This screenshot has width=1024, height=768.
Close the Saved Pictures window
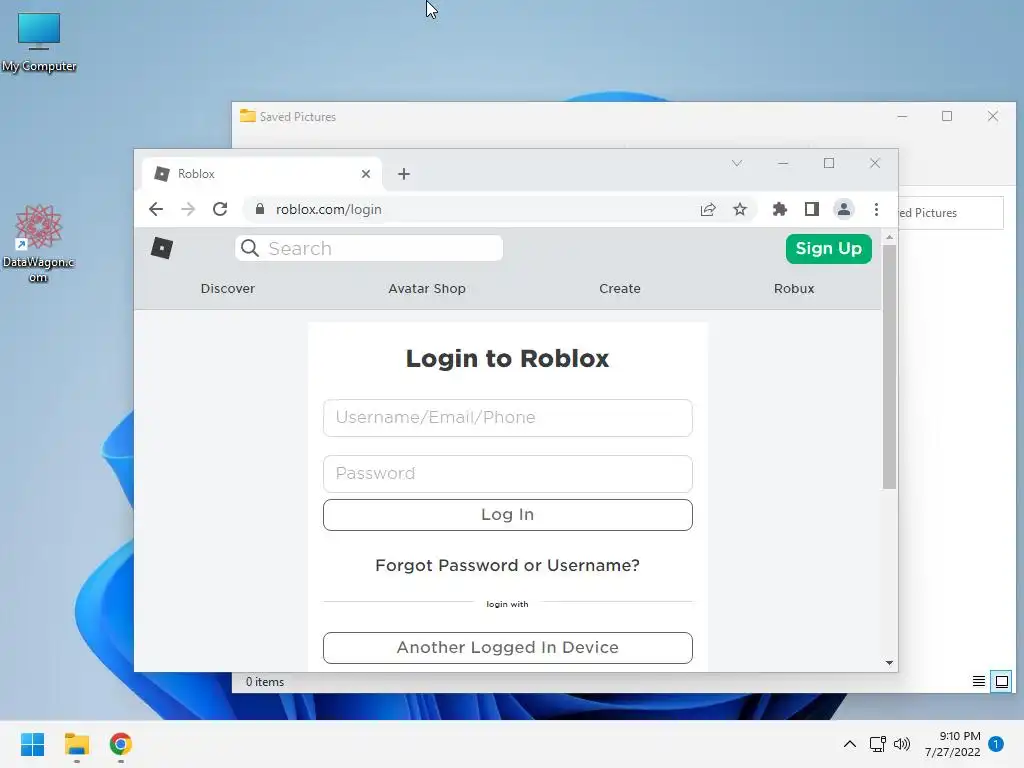point(993,116)
